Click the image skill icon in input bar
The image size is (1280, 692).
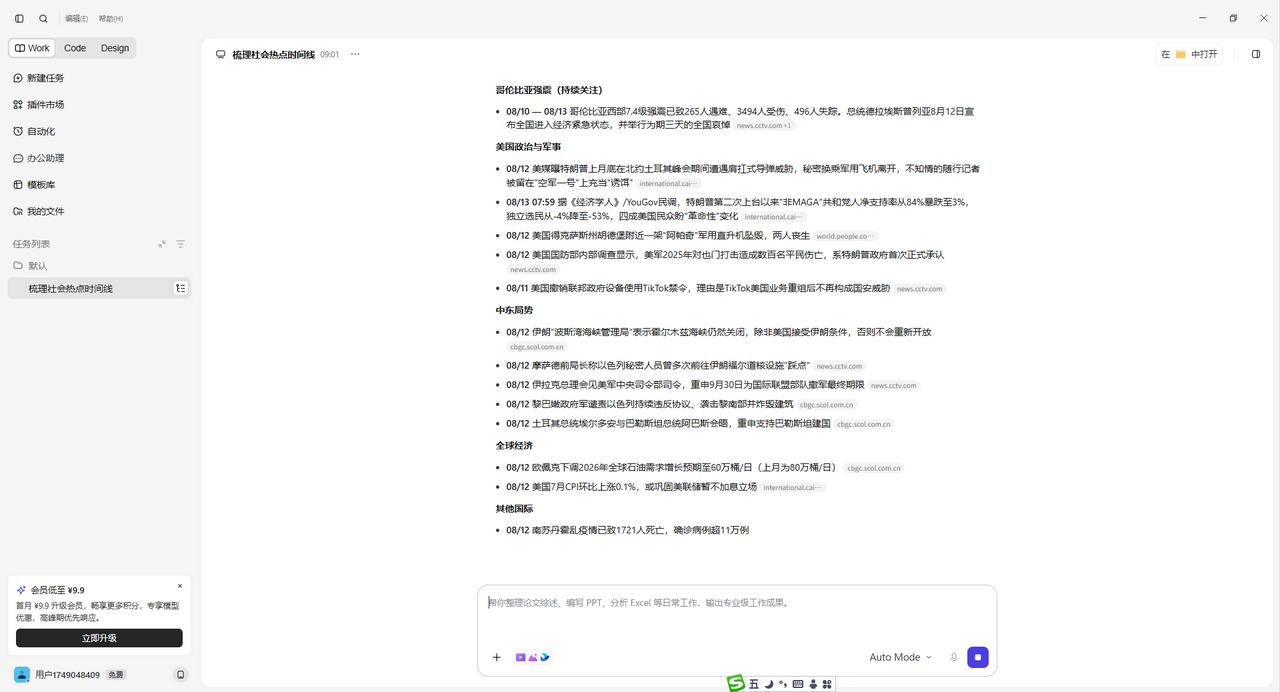tap(532, 657)
